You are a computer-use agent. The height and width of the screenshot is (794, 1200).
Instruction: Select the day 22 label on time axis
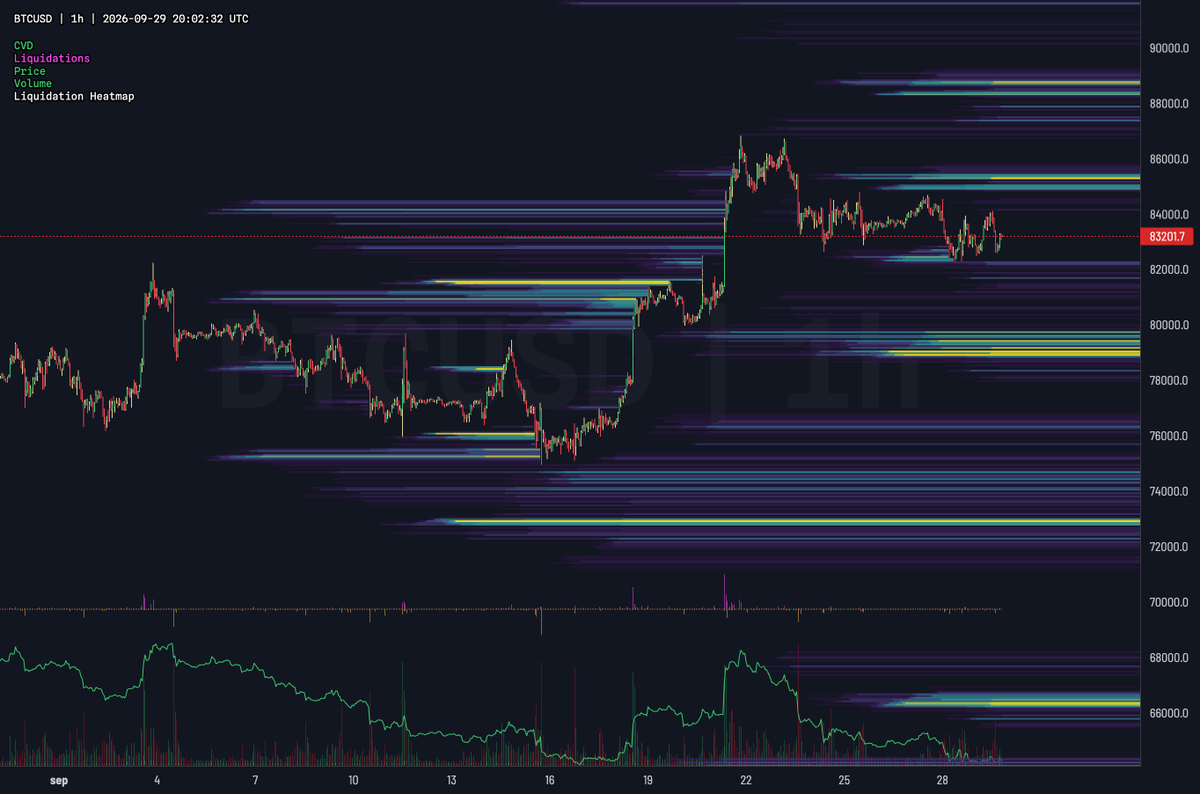point(746,779)
